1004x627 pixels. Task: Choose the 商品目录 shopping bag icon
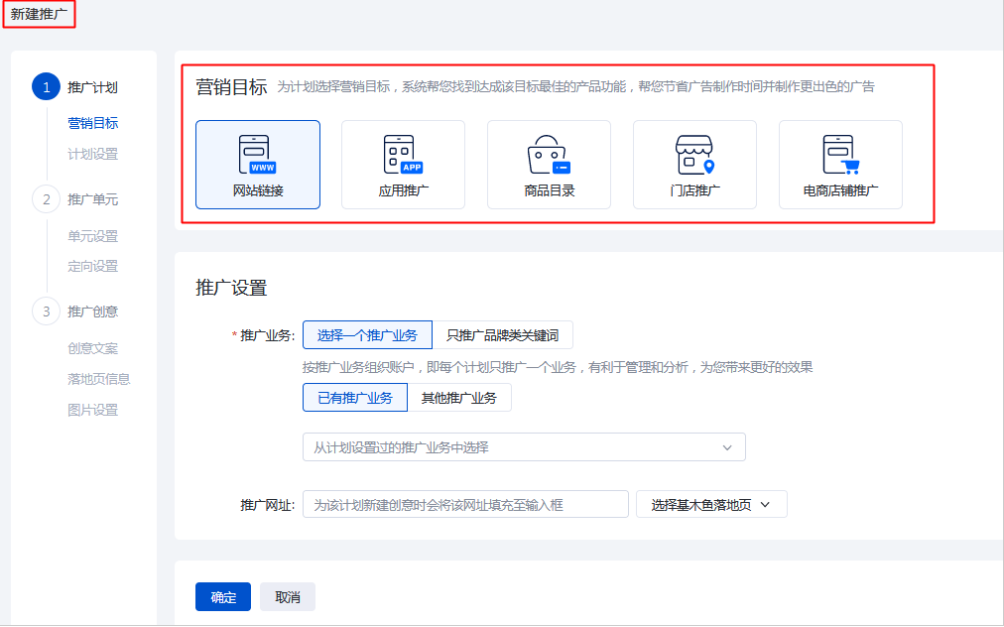[549, 165]
